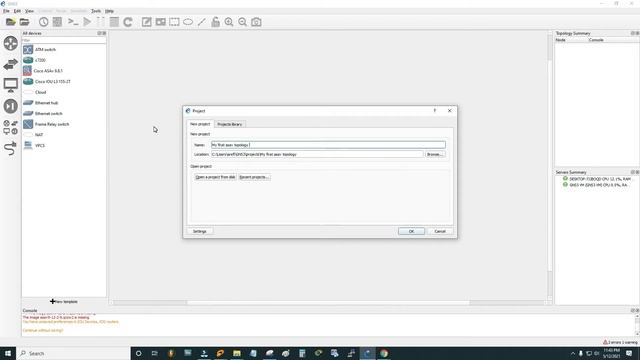
Task: Open Chrome from the taskbar
Action: 384,353
